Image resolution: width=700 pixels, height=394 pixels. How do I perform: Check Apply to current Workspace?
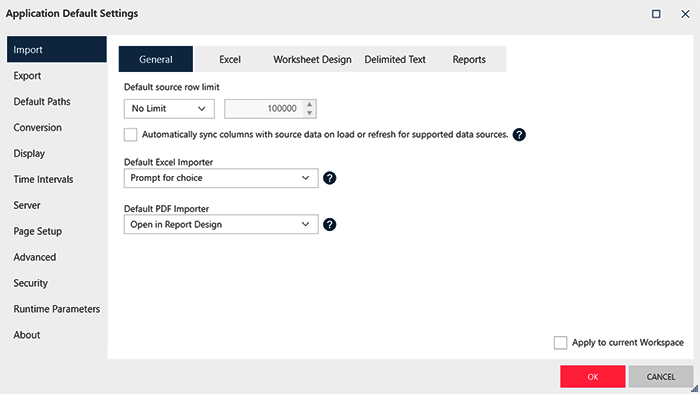560,343
